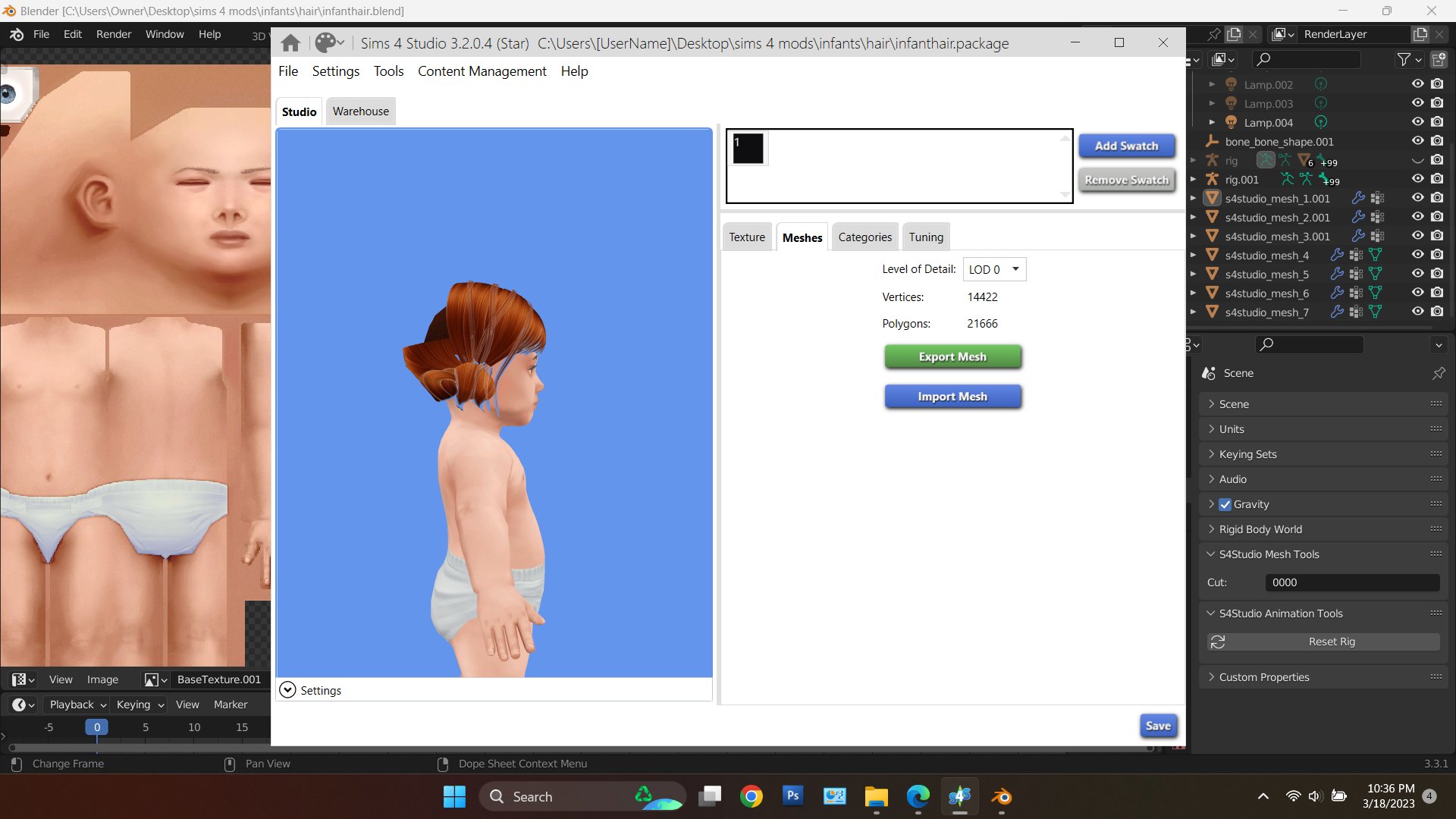Select the black swatch numbered 1
Image resolution: width=1456 pixels, height=819 pixels.
[x=748, y=148]
